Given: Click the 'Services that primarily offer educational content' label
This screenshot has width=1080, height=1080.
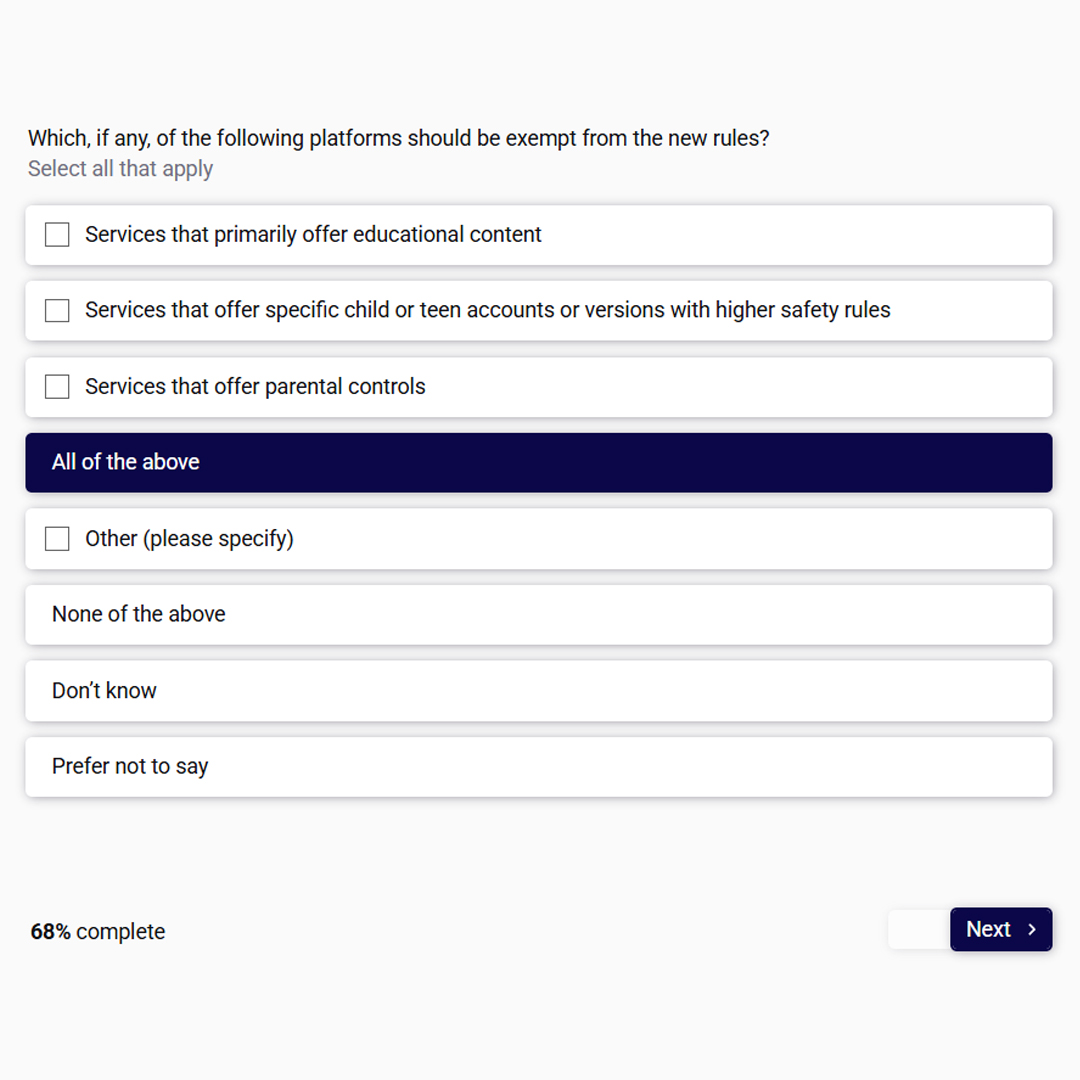Looking at the screenshot, I should (x=313, y=234).
